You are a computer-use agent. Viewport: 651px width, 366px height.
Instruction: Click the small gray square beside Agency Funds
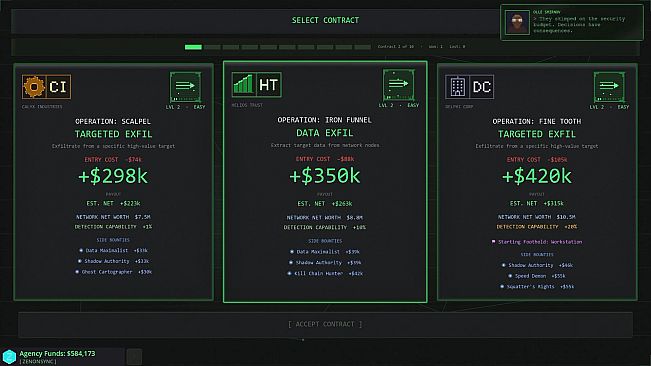(134, 356)
